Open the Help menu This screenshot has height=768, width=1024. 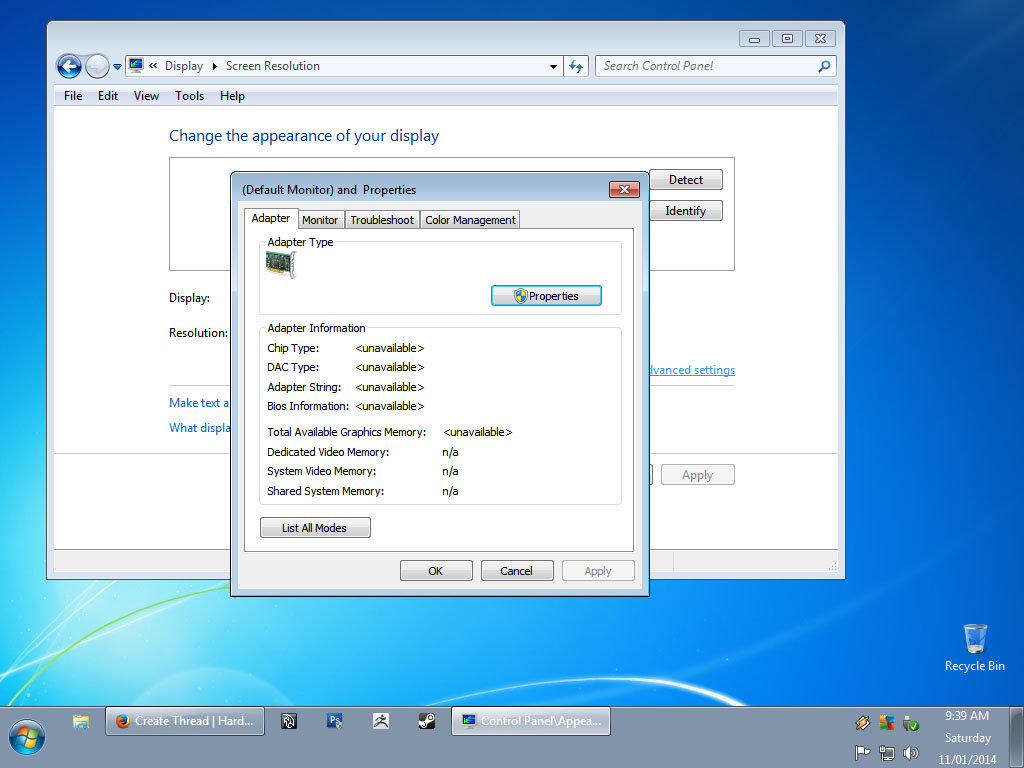coord(232,96)
